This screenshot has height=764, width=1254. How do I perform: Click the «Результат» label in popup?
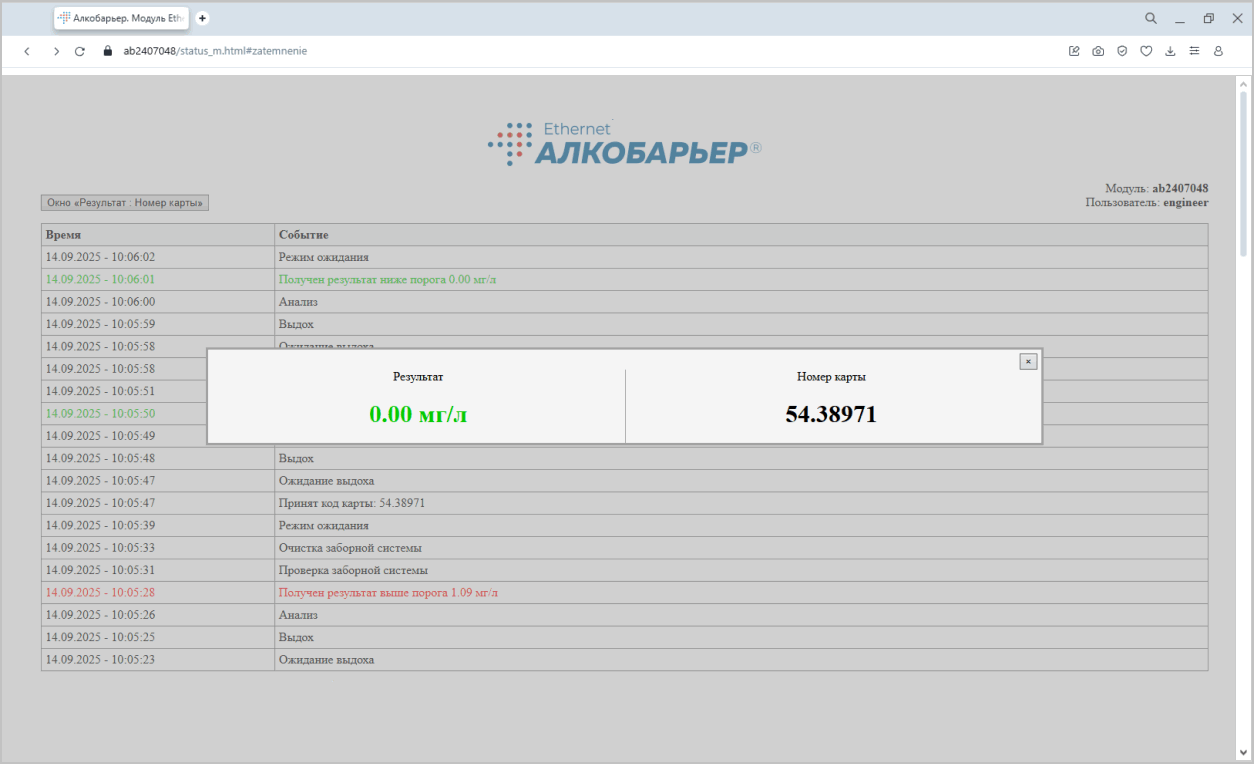pos(418,377)
